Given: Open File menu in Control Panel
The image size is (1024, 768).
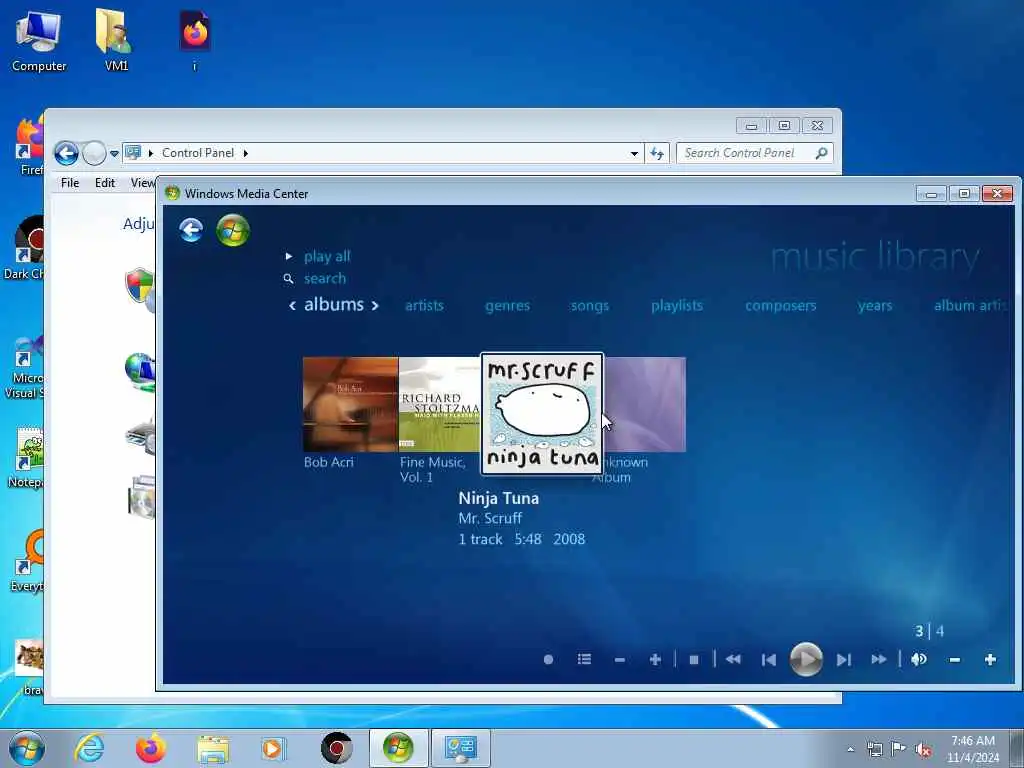Looking at the screenshot, I should click(70, 183).
